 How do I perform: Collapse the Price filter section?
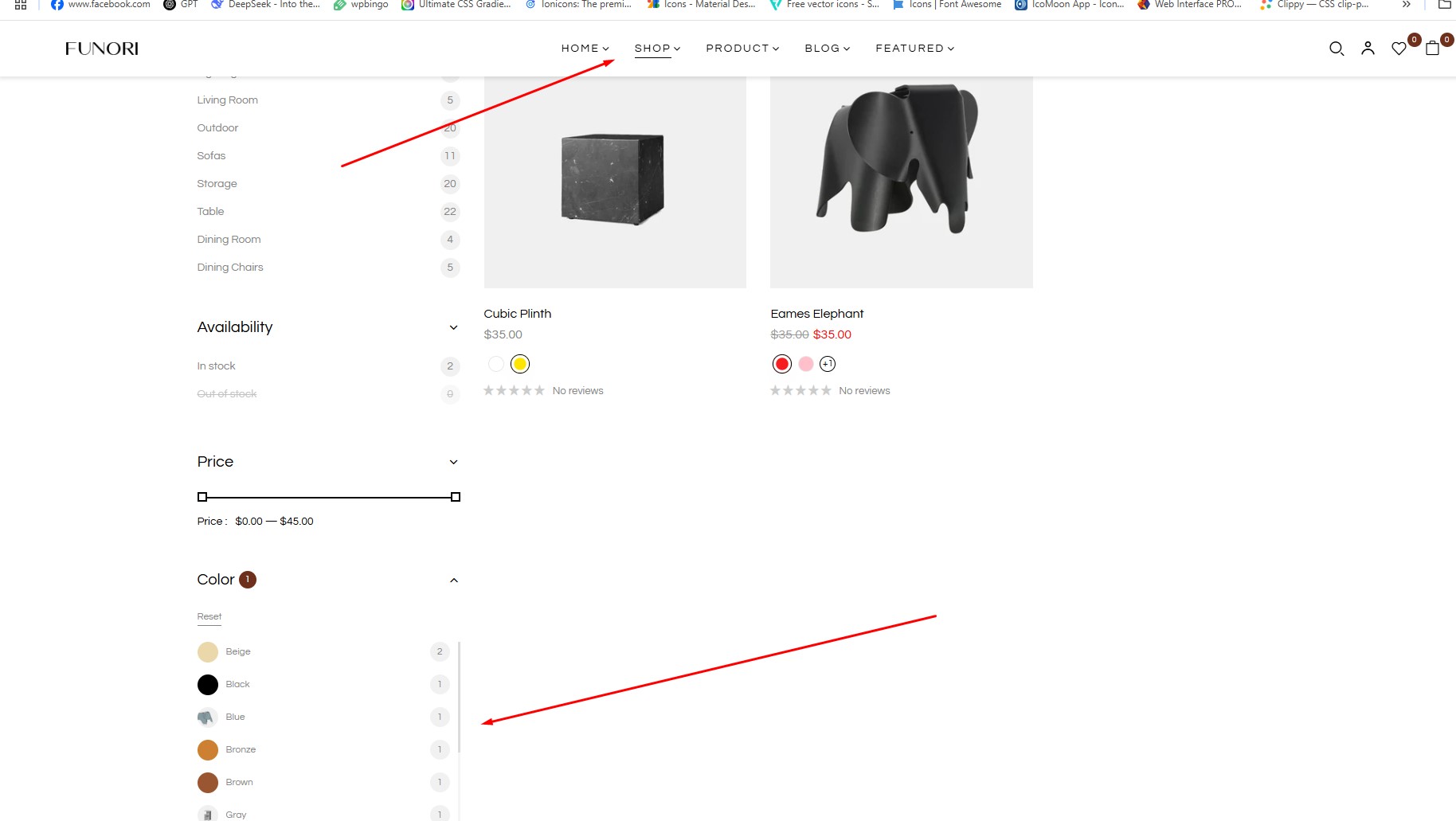pos(453,462)
